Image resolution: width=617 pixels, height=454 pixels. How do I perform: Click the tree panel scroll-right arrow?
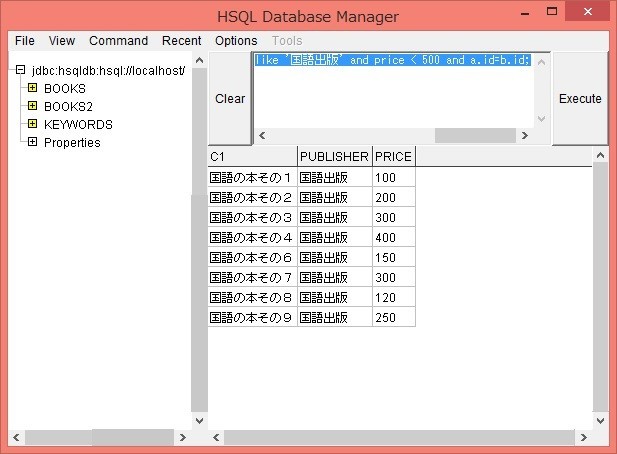coord(183,437)
